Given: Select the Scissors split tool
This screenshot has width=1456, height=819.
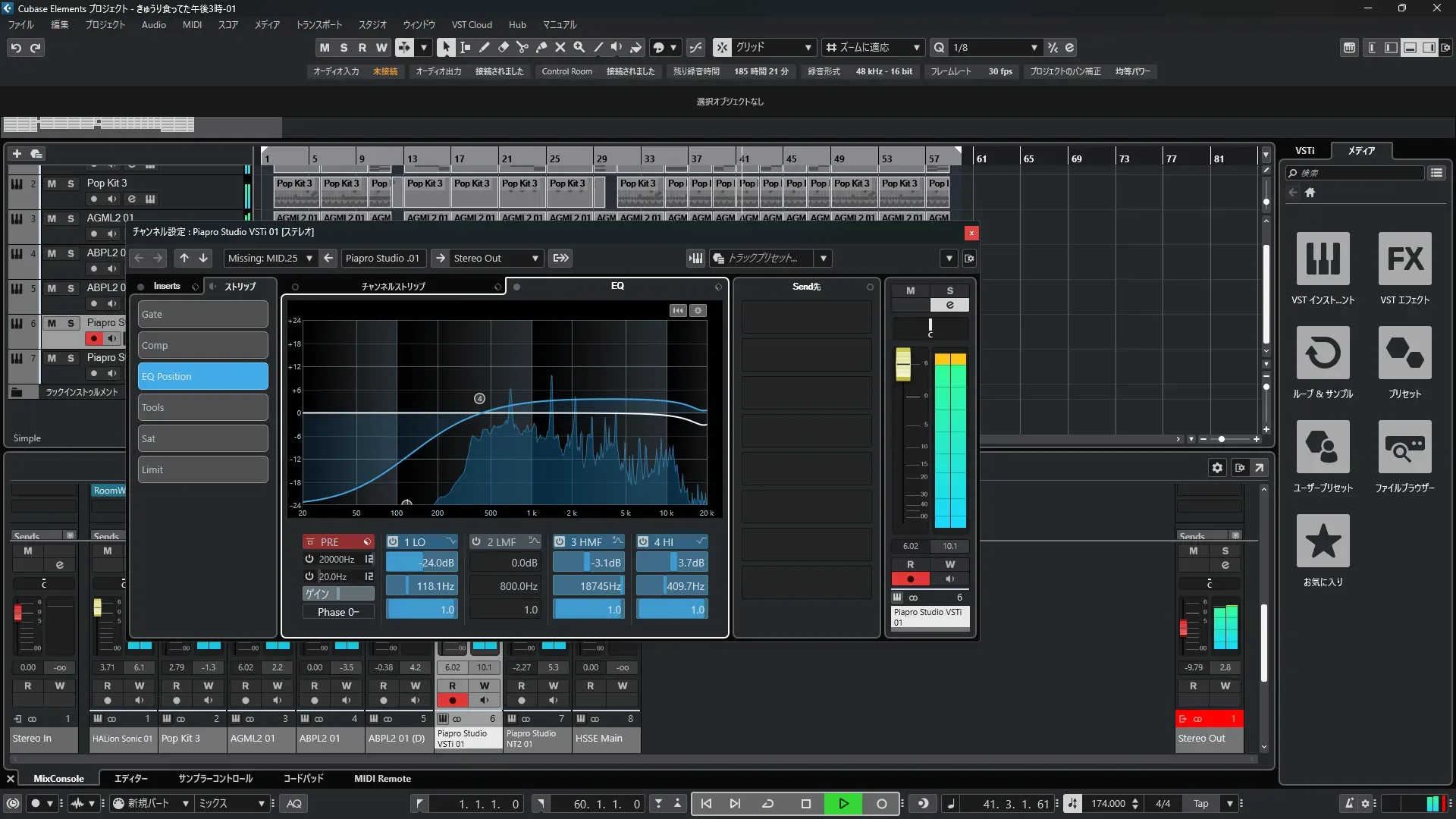Looking at the screenshot, I should click(x=522, y=47).
